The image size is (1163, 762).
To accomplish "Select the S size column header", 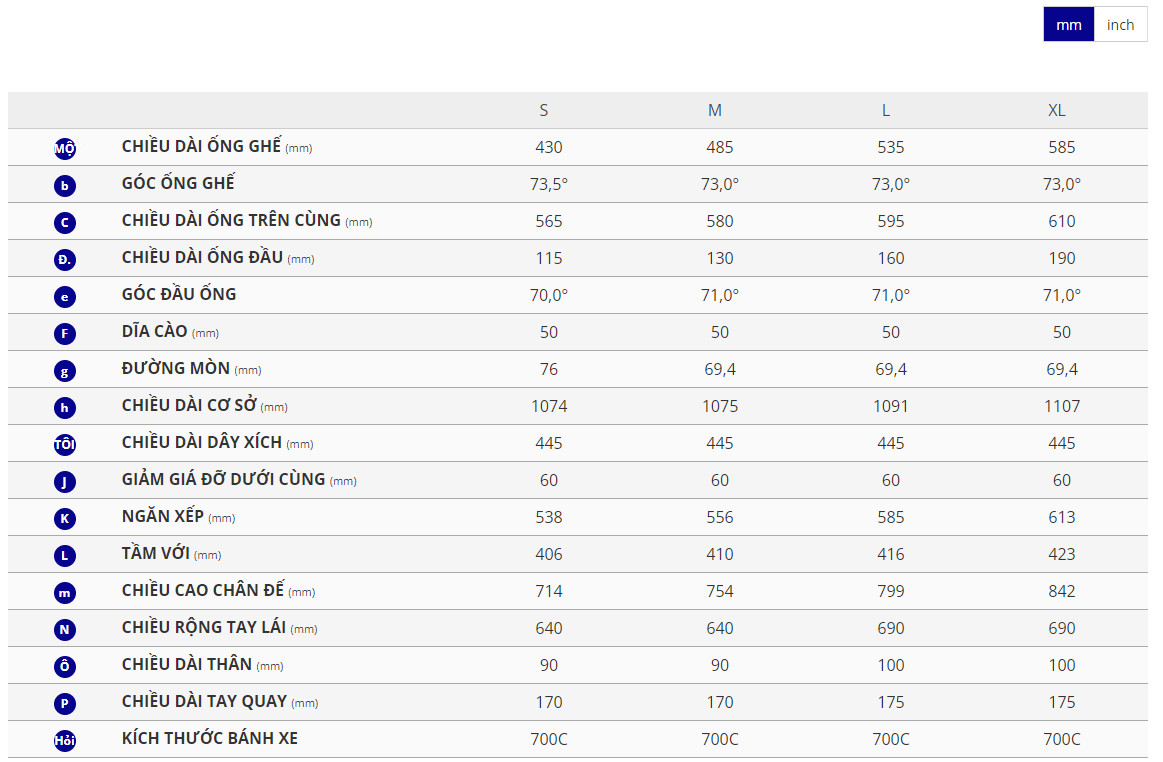I will point(544,110).
